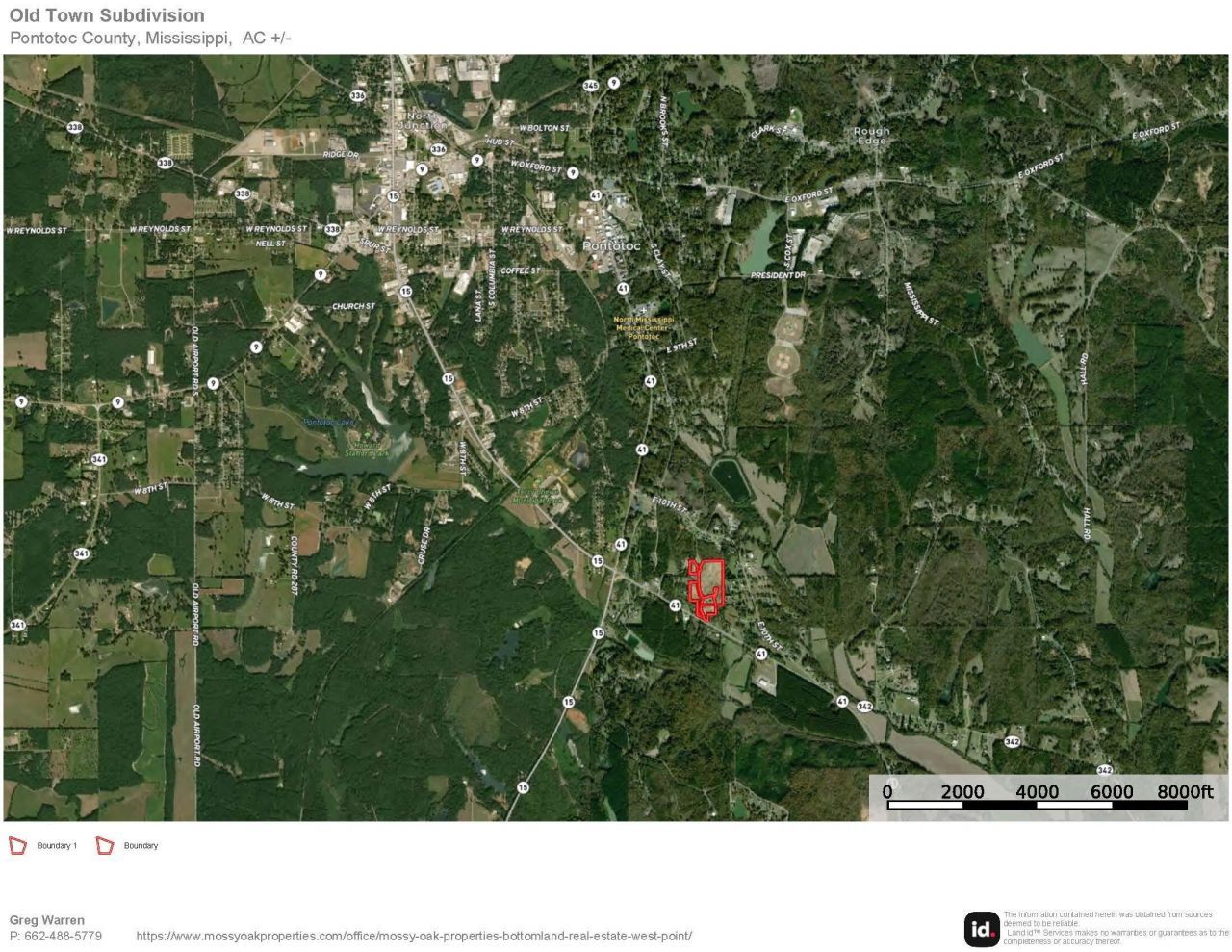Click the Highway 361 shield at left edge
This screenshot has width=1232, height=952.
pos(17,626)
